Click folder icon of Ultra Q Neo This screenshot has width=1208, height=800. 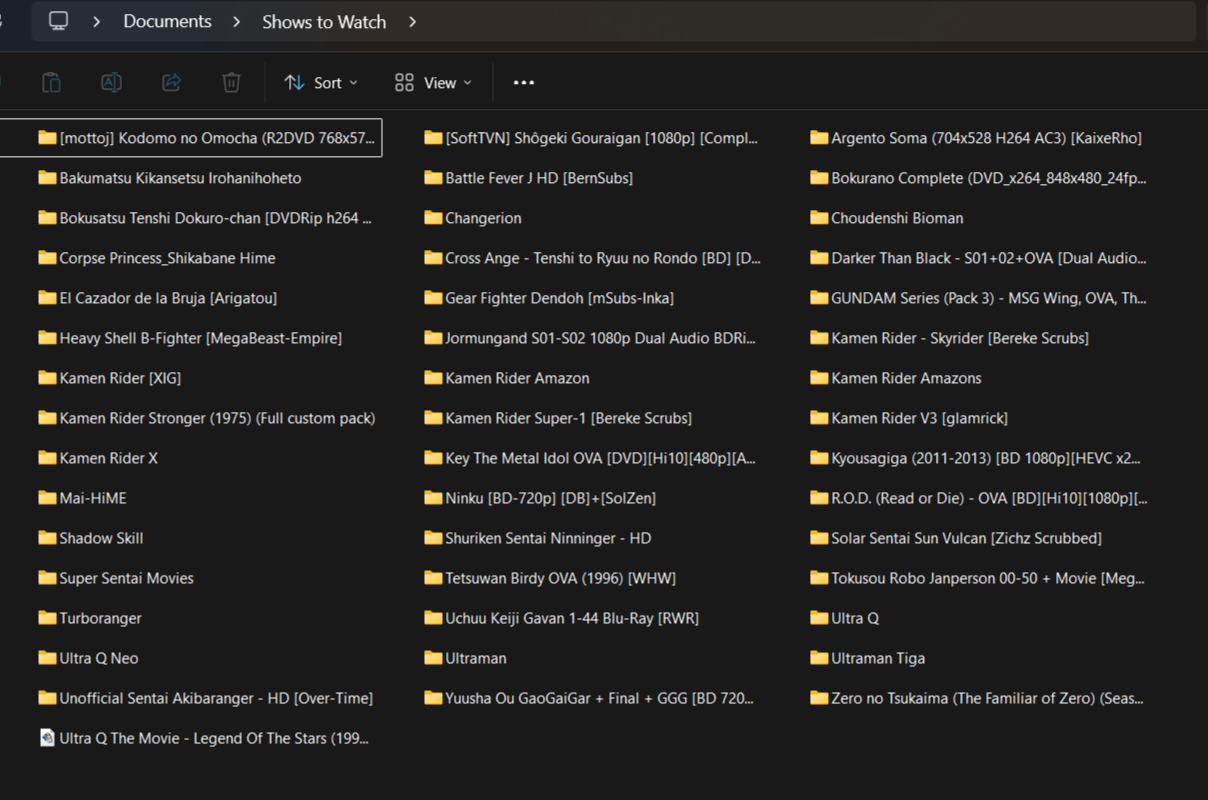pos(47,658)
